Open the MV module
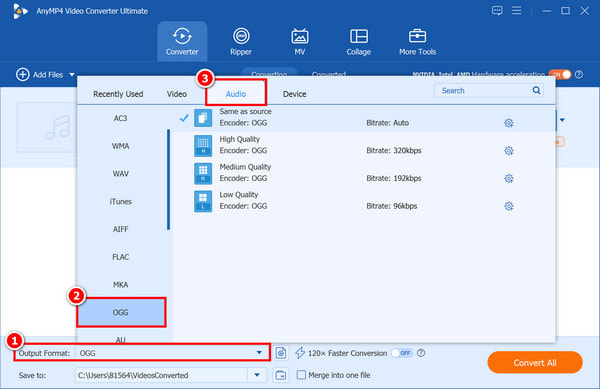 coord(300,41)
